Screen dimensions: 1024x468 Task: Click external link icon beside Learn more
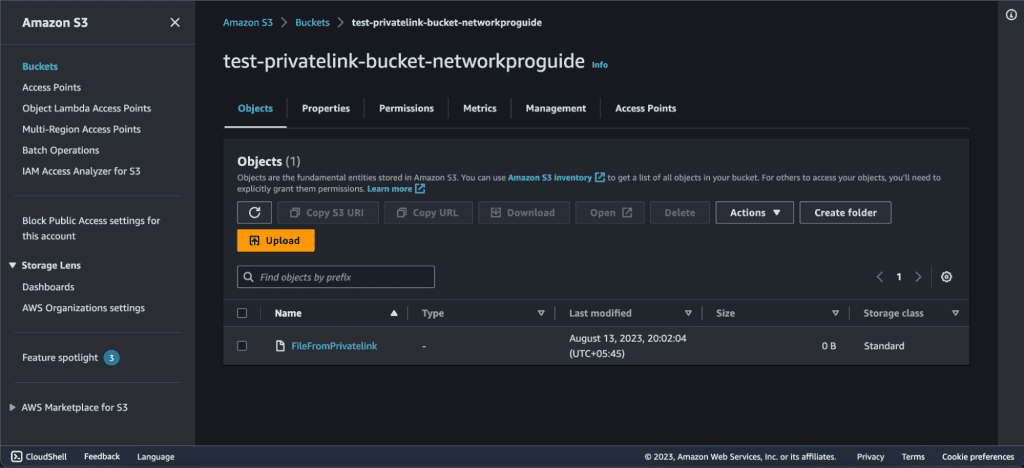click(421, 189)
